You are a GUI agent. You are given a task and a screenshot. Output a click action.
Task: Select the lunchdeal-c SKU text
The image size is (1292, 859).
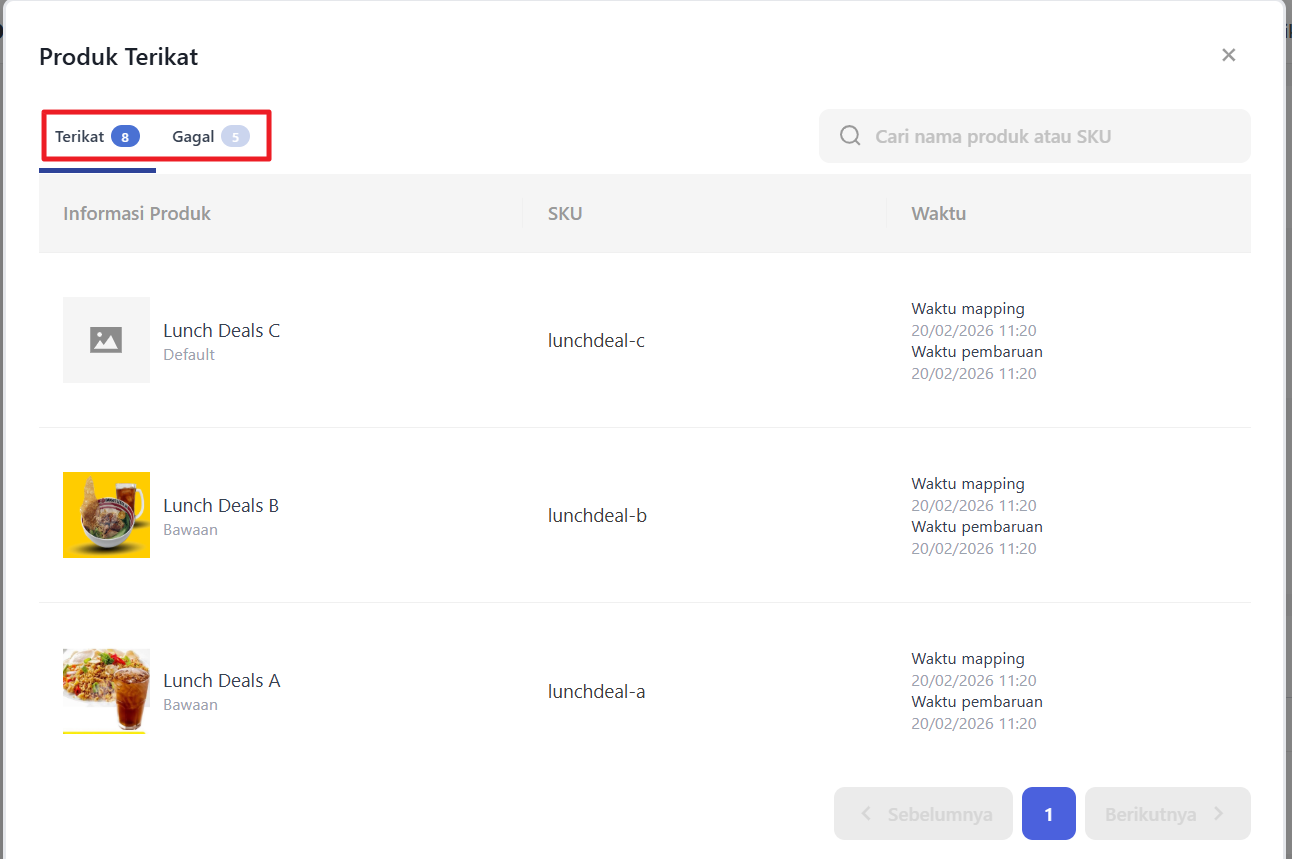pos(596,341)
